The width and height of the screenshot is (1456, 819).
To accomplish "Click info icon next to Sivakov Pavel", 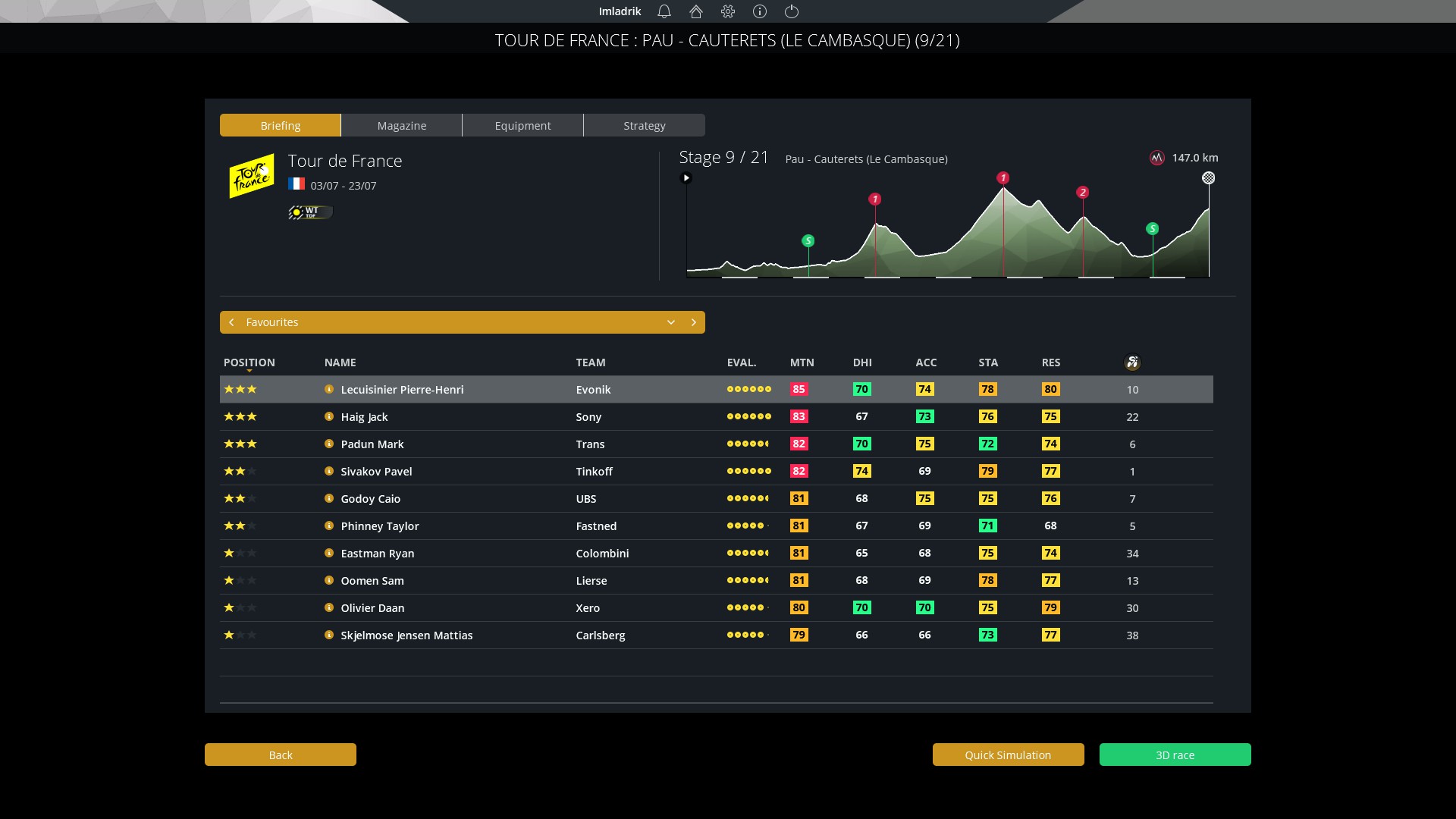I will tap(329, 471).
